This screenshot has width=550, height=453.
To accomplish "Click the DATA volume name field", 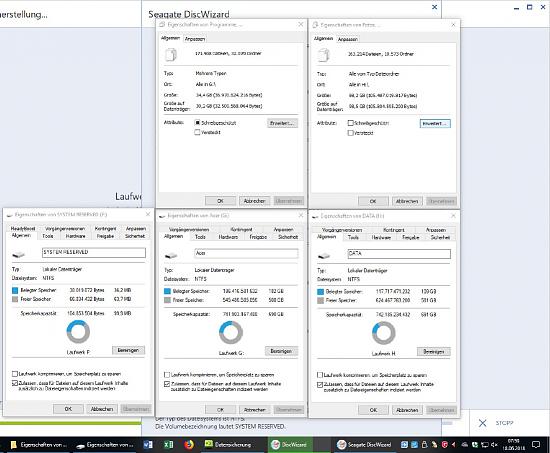I will (x=399, y=254).
